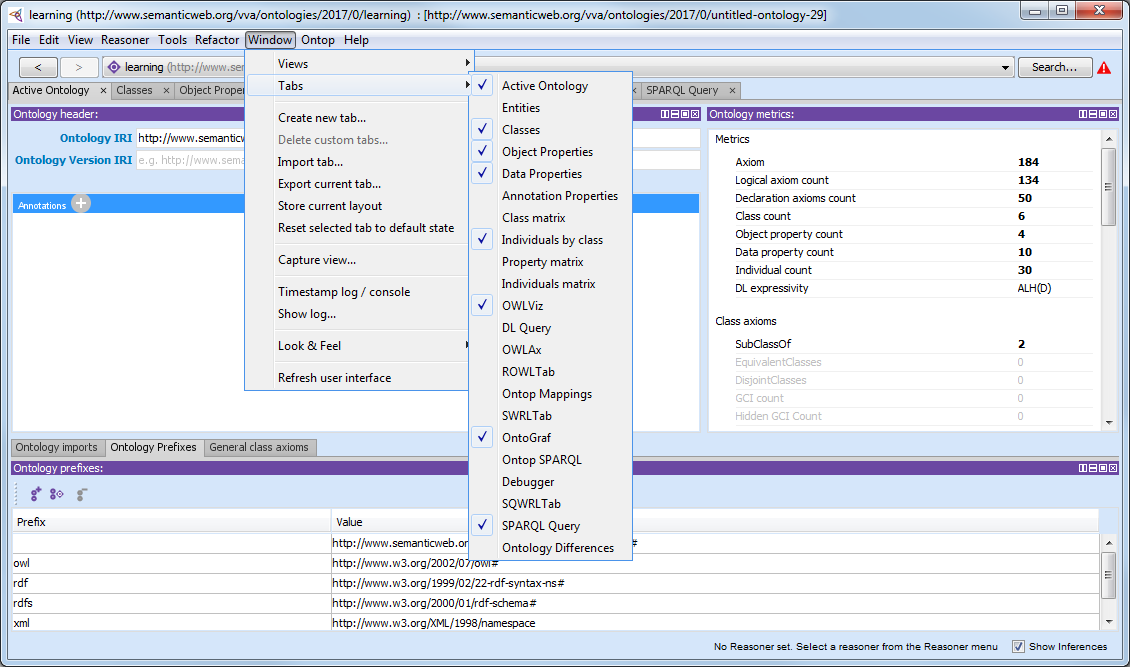Click the Ontology Version IRI field

[x=190, y=160]
